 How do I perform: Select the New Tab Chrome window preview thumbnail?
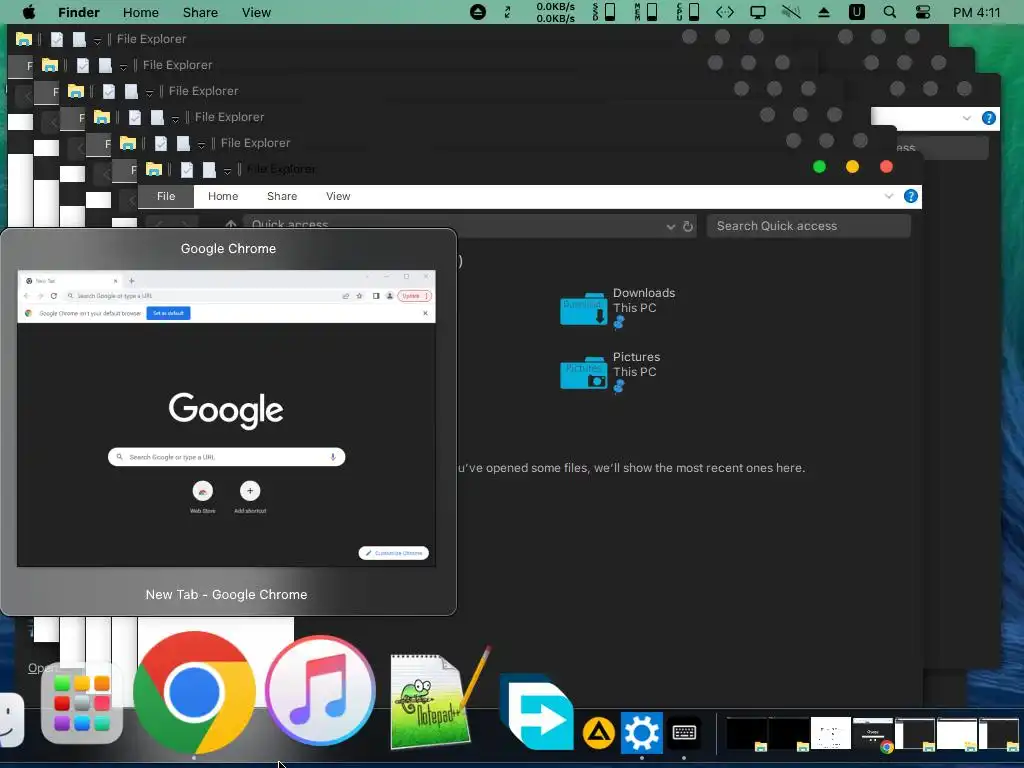(227, 418)
